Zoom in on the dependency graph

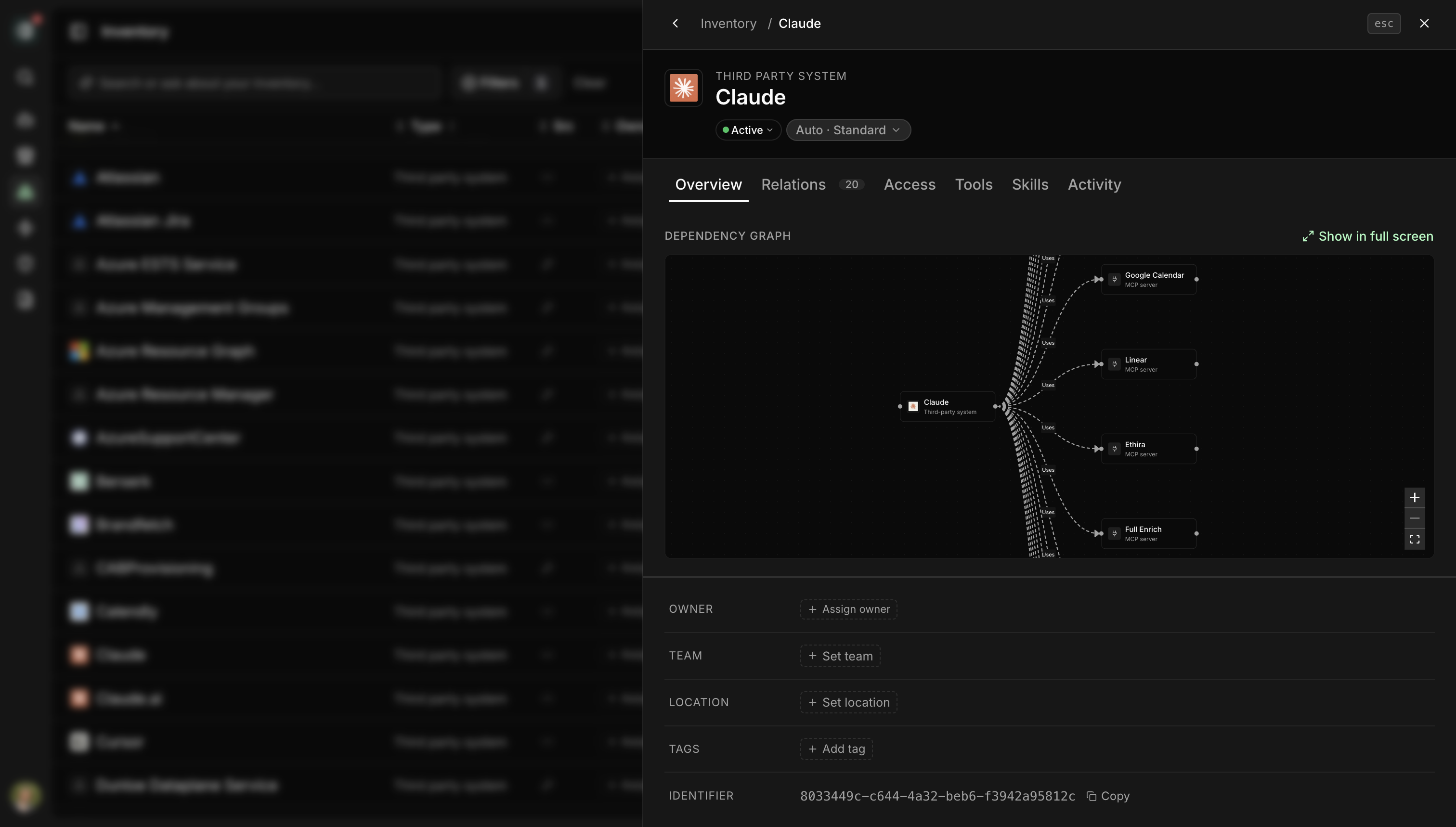[x=1415, y=498]
